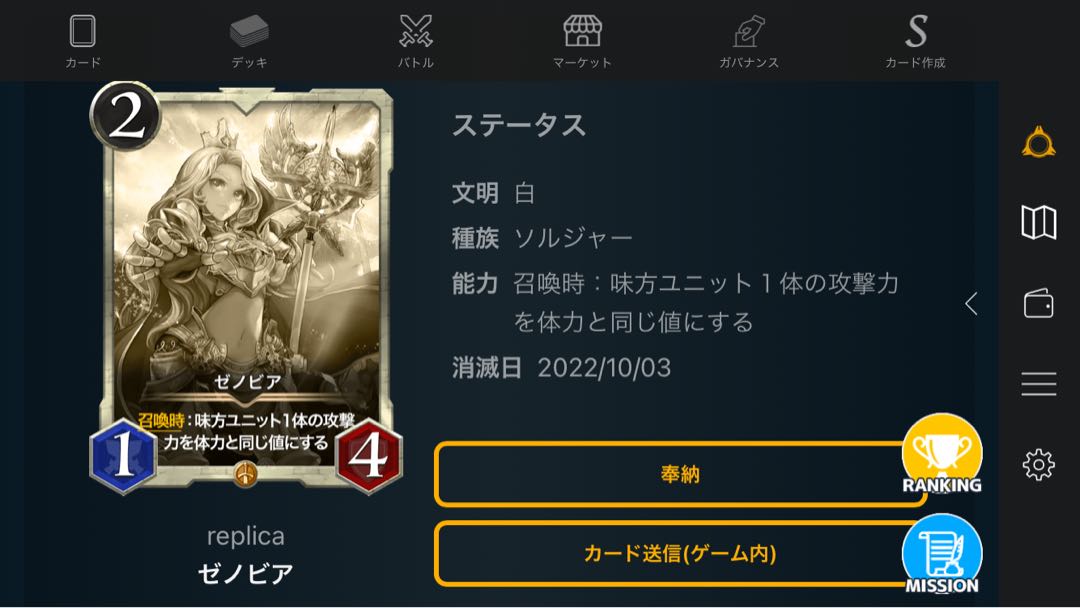
Task: Click the red health 4 gem
Action: 369,455
